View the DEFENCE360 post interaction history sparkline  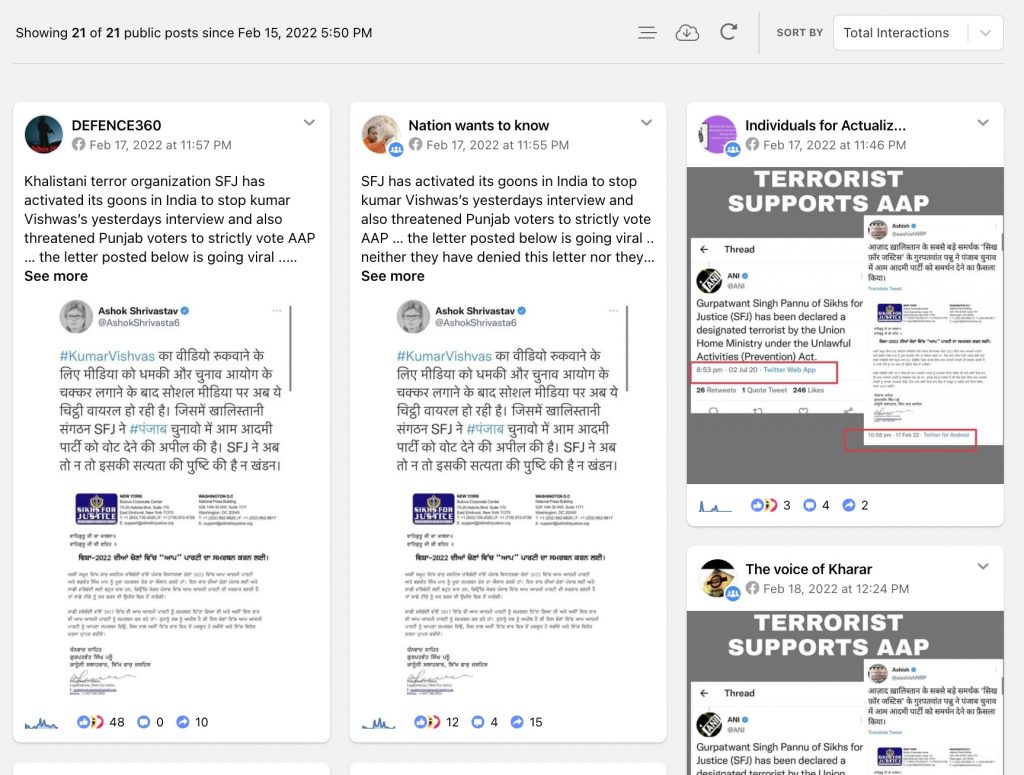[41, 723]
